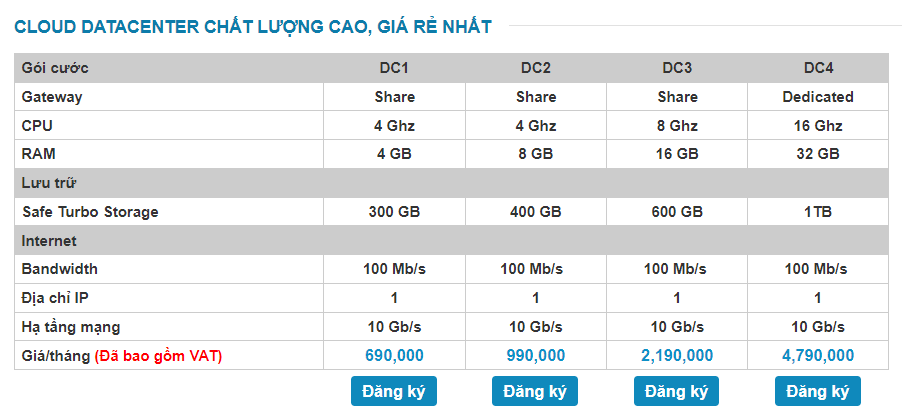
Task: Click the DC3 column header
Action: point(677,68)
